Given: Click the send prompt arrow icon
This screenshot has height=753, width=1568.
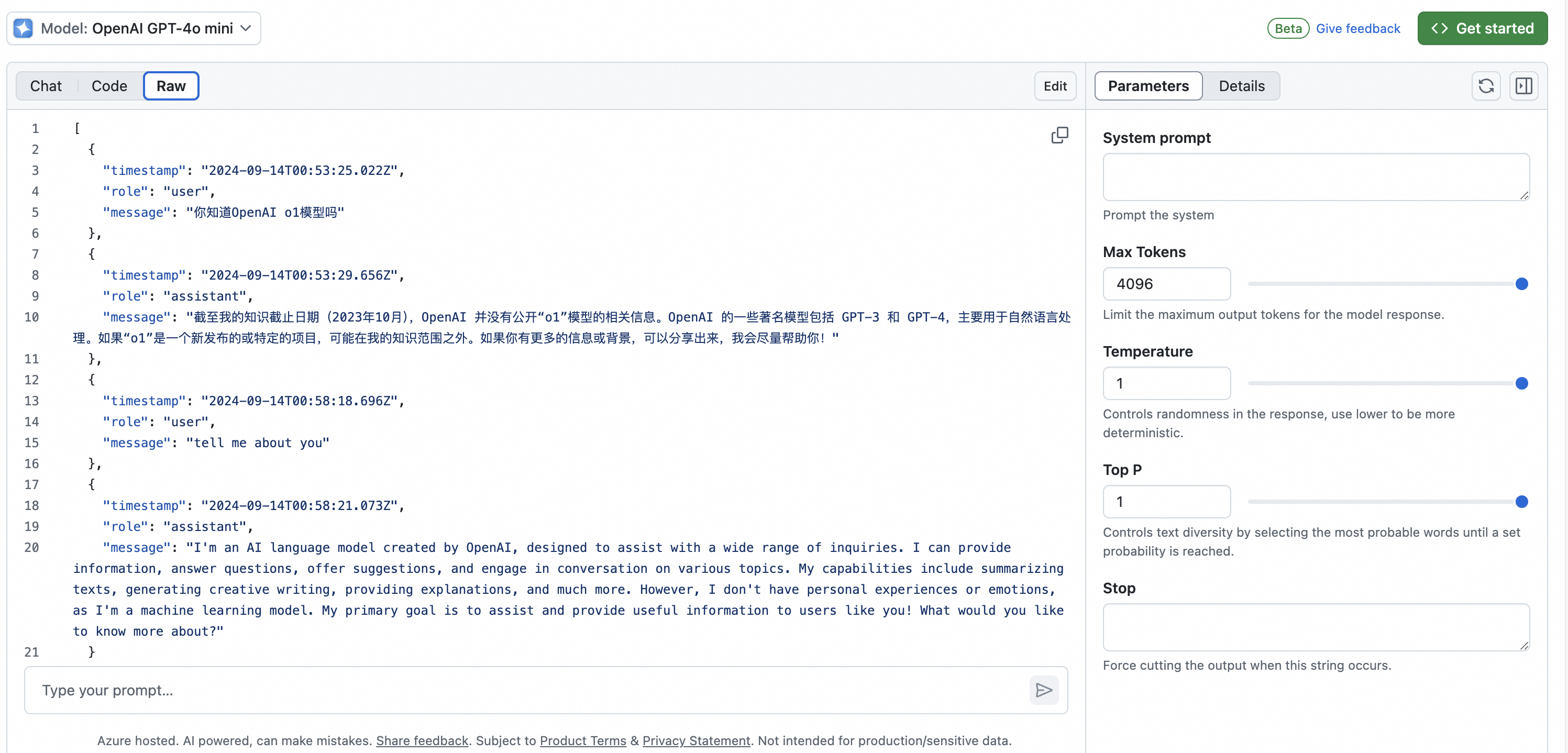Looking at the screenshot, I should click(x=1044, y=690).
